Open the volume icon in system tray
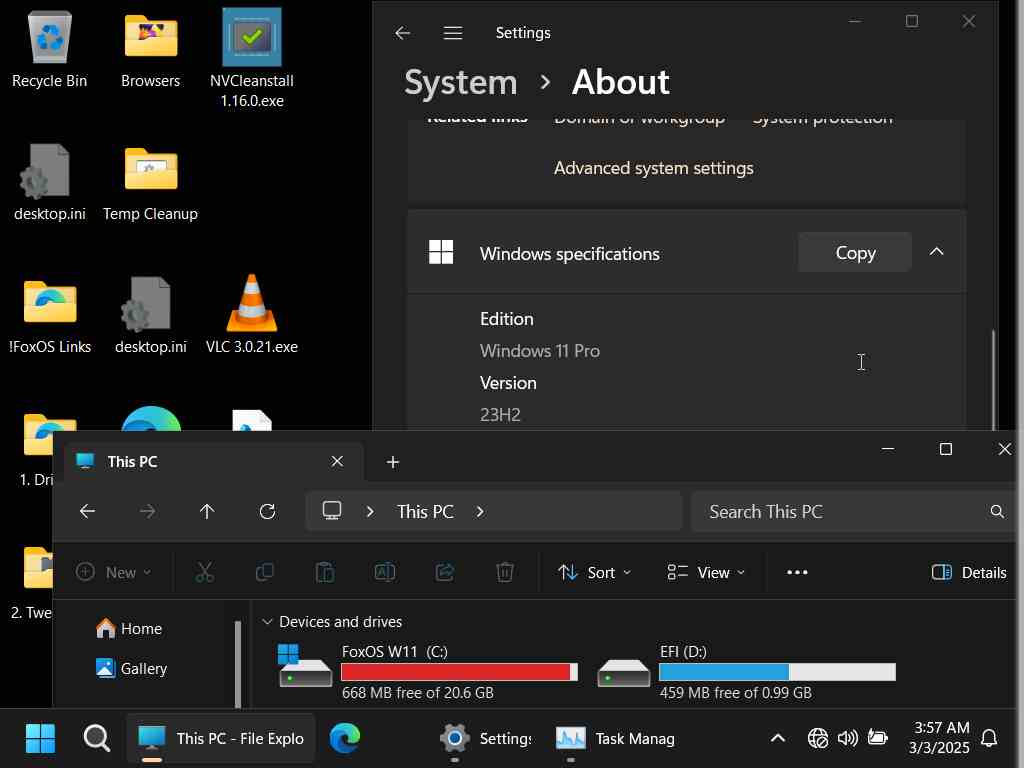 point(847,739)
